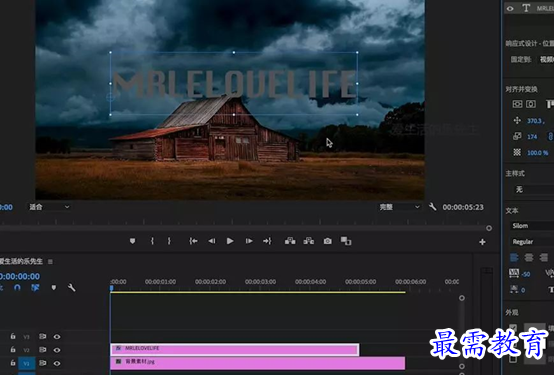
Task: Click the timeline vertical scroll top handle
Action: click(x=462, y=298)
